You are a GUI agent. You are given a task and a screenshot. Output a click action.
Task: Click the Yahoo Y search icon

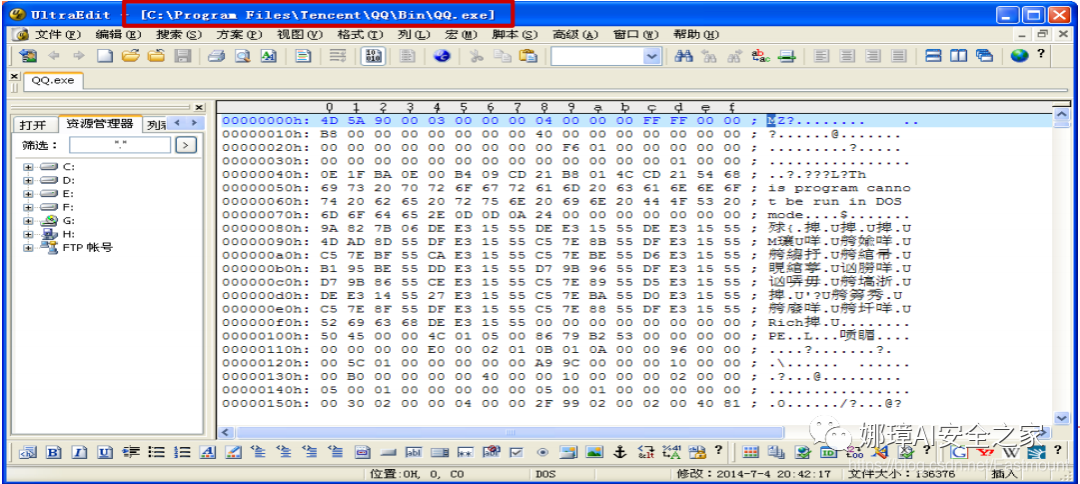click(x=984, y=452)
